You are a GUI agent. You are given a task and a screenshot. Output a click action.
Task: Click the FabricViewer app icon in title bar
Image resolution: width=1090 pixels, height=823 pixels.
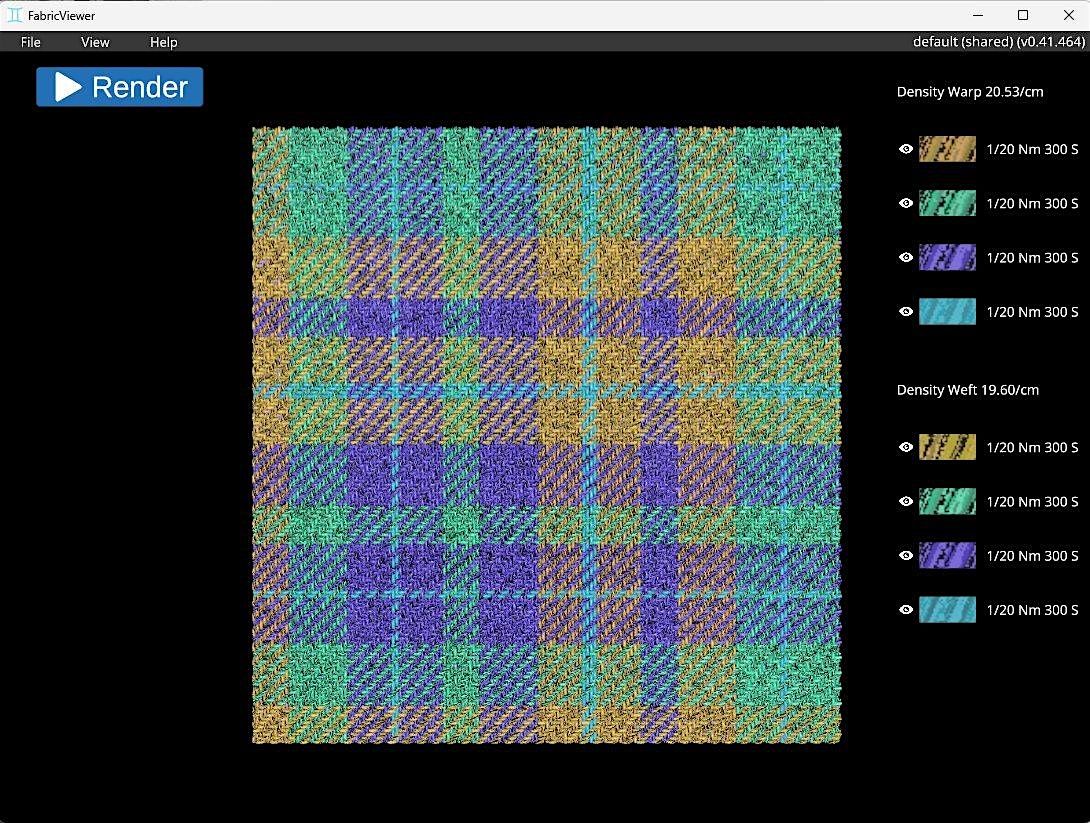click(x=15, y=15)
